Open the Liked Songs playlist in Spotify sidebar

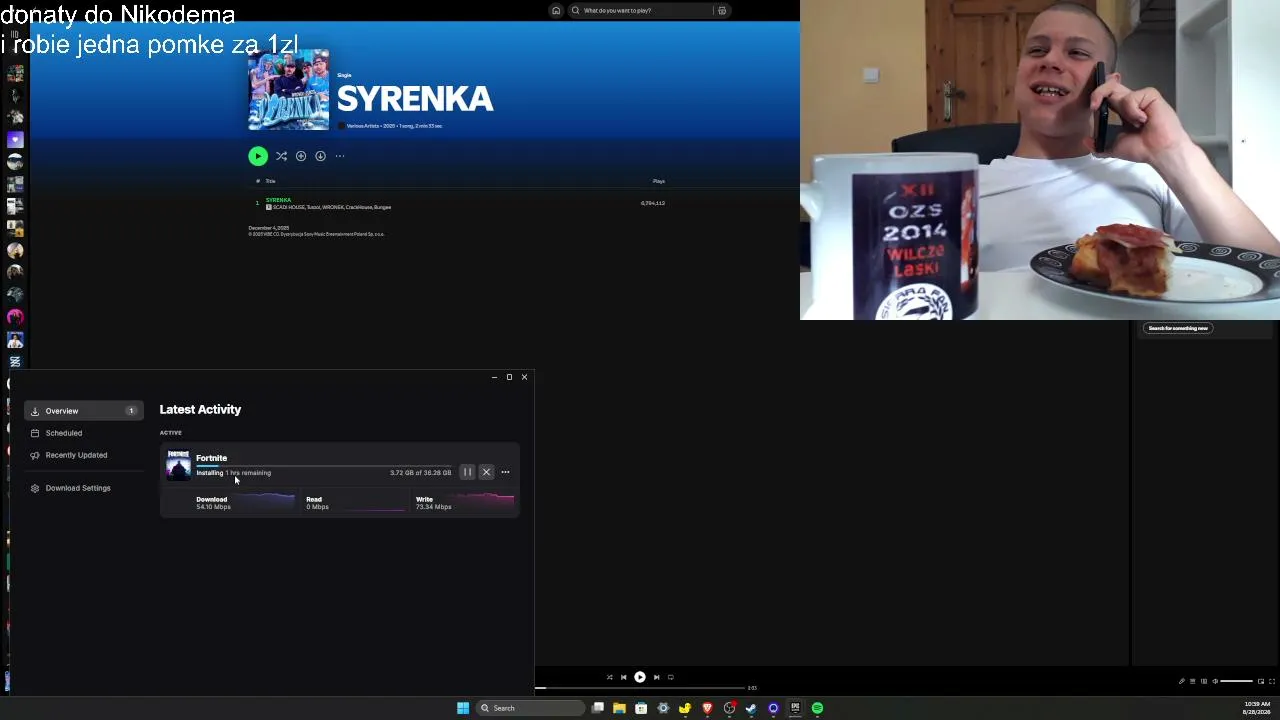click(x=15, y=140)
